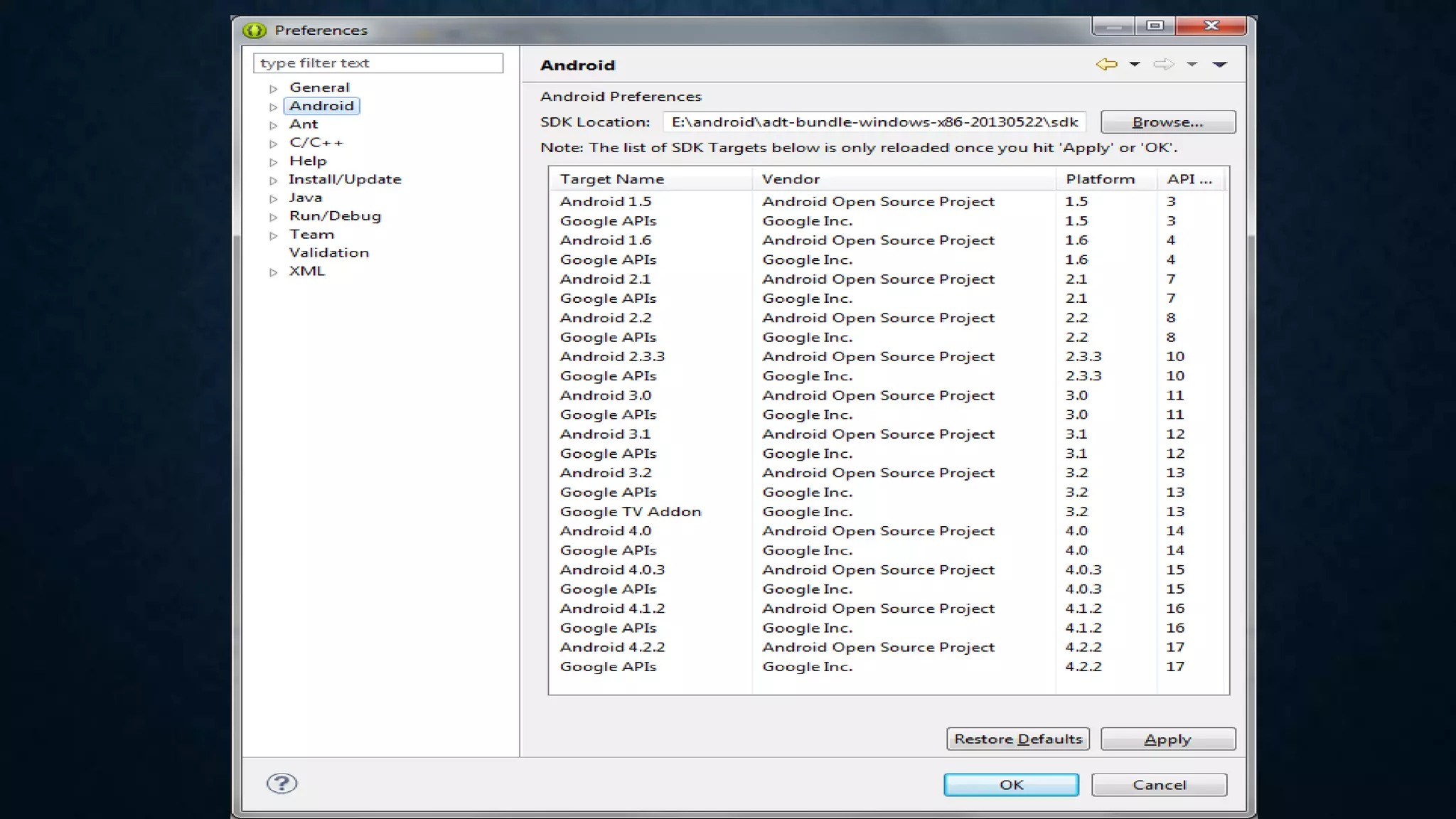This screenshot has width=1456, height=819.
Task: Click the SDK Location path field
Action: 874,122
